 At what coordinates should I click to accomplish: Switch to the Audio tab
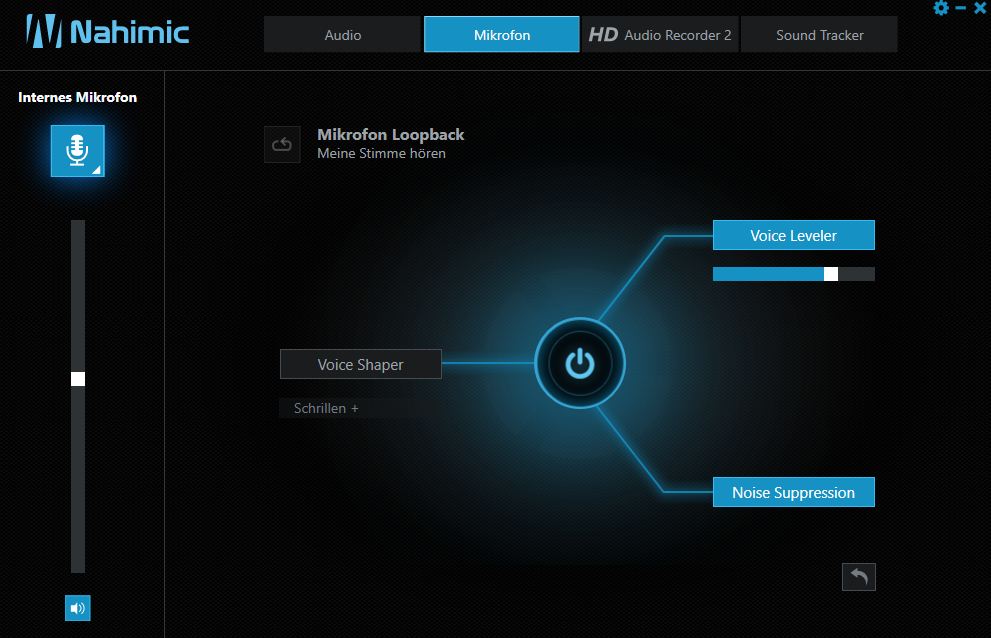pyautogui.click(x=343, y=35)
